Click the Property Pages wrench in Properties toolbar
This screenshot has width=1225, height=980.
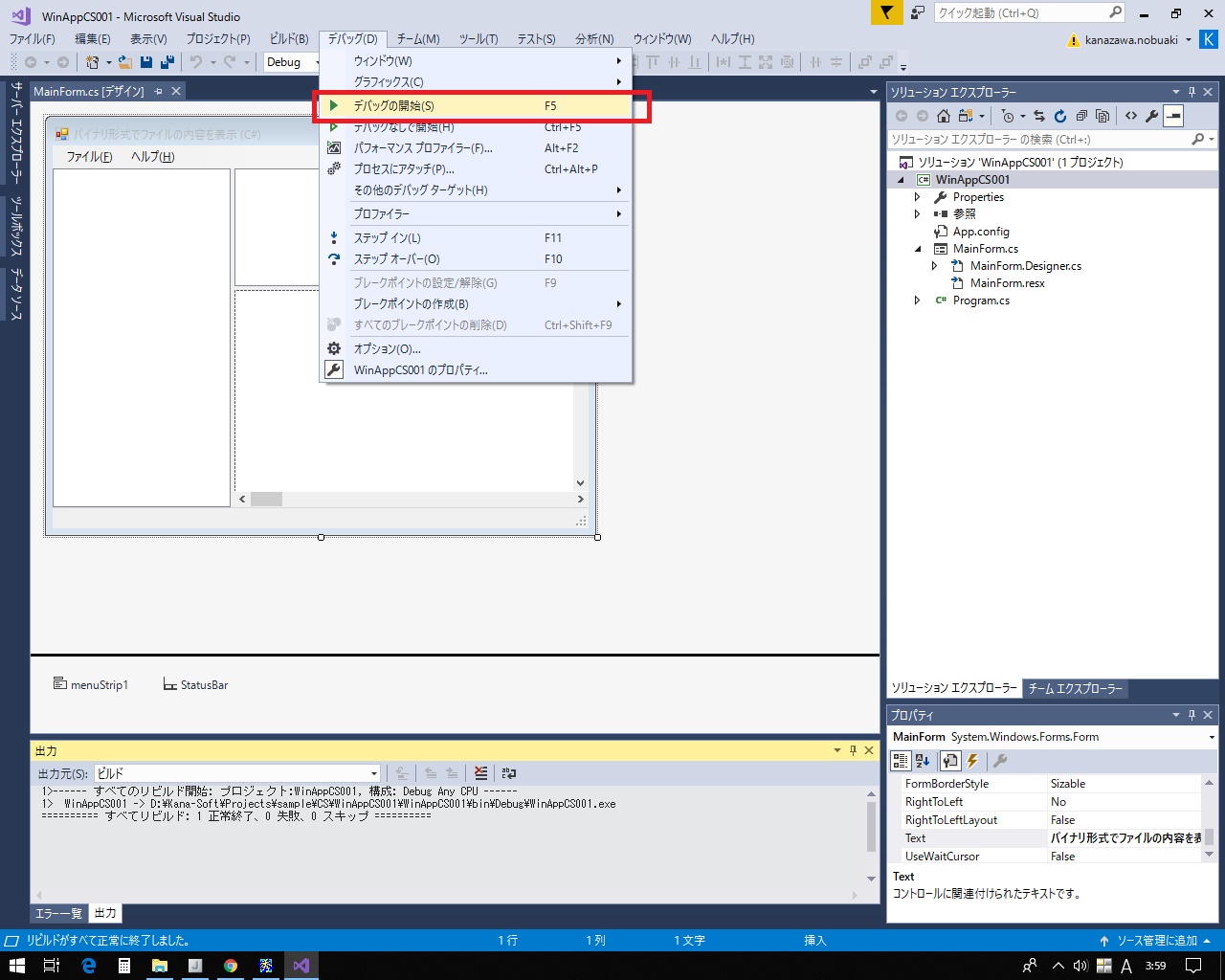pyautogui.click(x=1000, y=761)
